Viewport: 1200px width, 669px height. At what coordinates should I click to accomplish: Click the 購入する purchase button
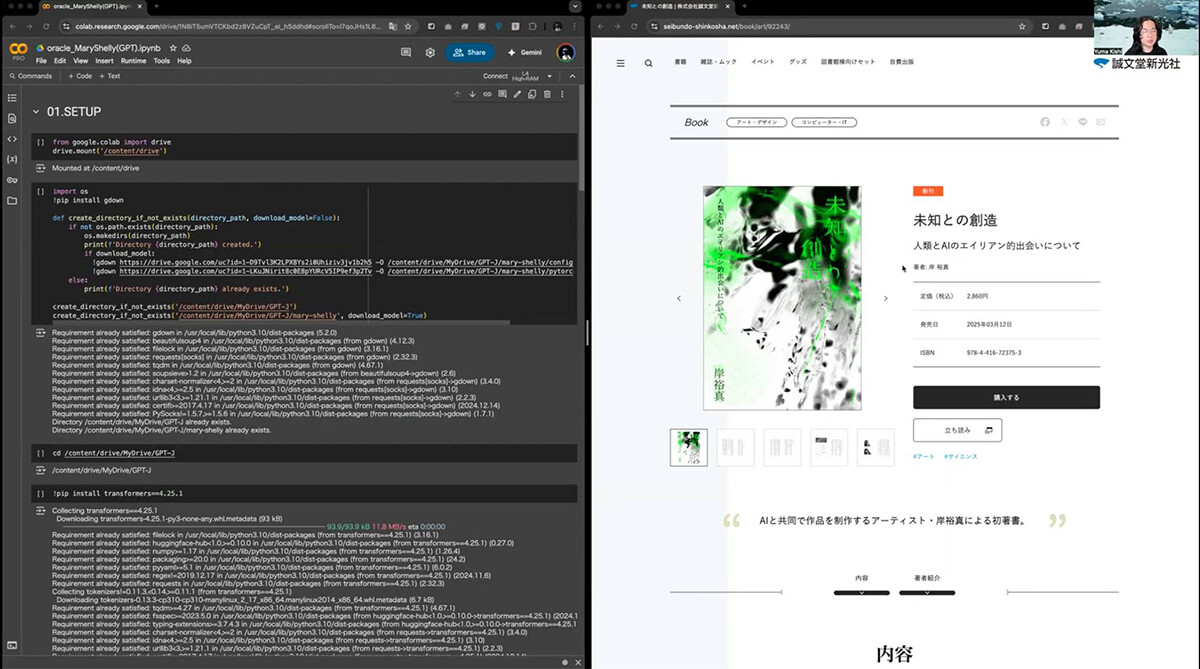tap(1006, 397)
